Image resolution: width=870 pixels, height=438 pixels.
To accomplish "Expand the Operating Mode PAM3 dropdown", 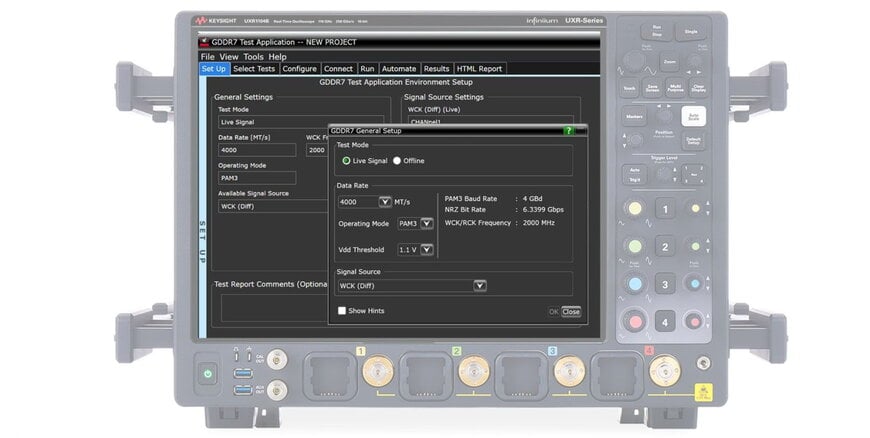I will pyautogui.click(x=427, y=224).
